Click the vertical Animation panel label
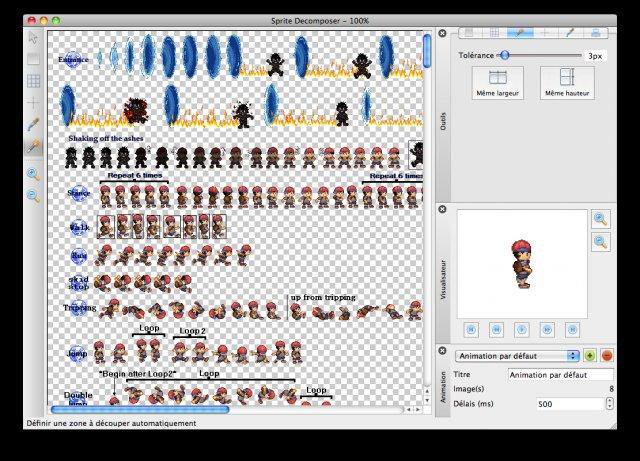 click(443, 387)
